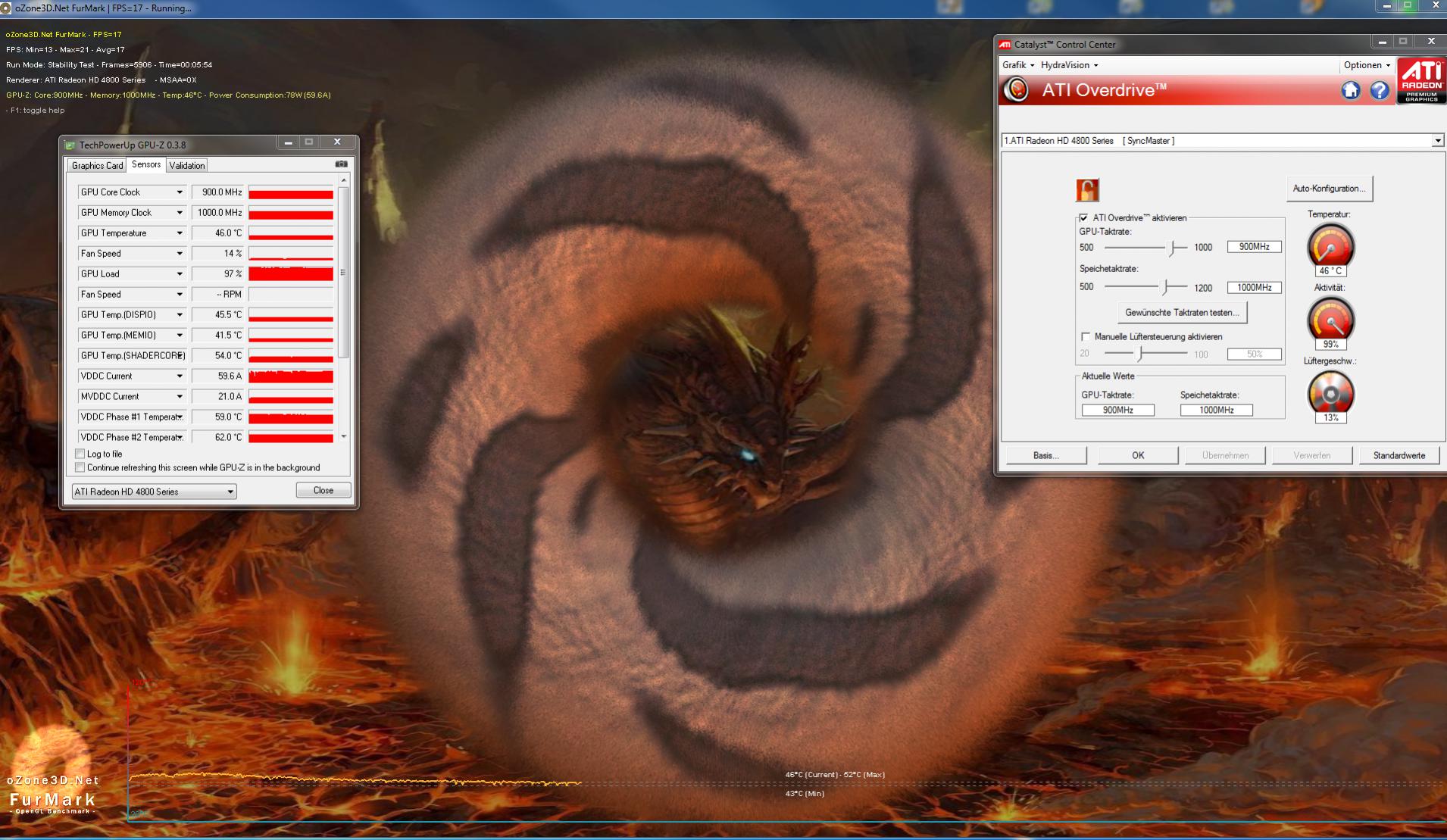Switch to the Graphics Card tab
The height and width of the screenshot is (840, 1447).
pos(97,166)
